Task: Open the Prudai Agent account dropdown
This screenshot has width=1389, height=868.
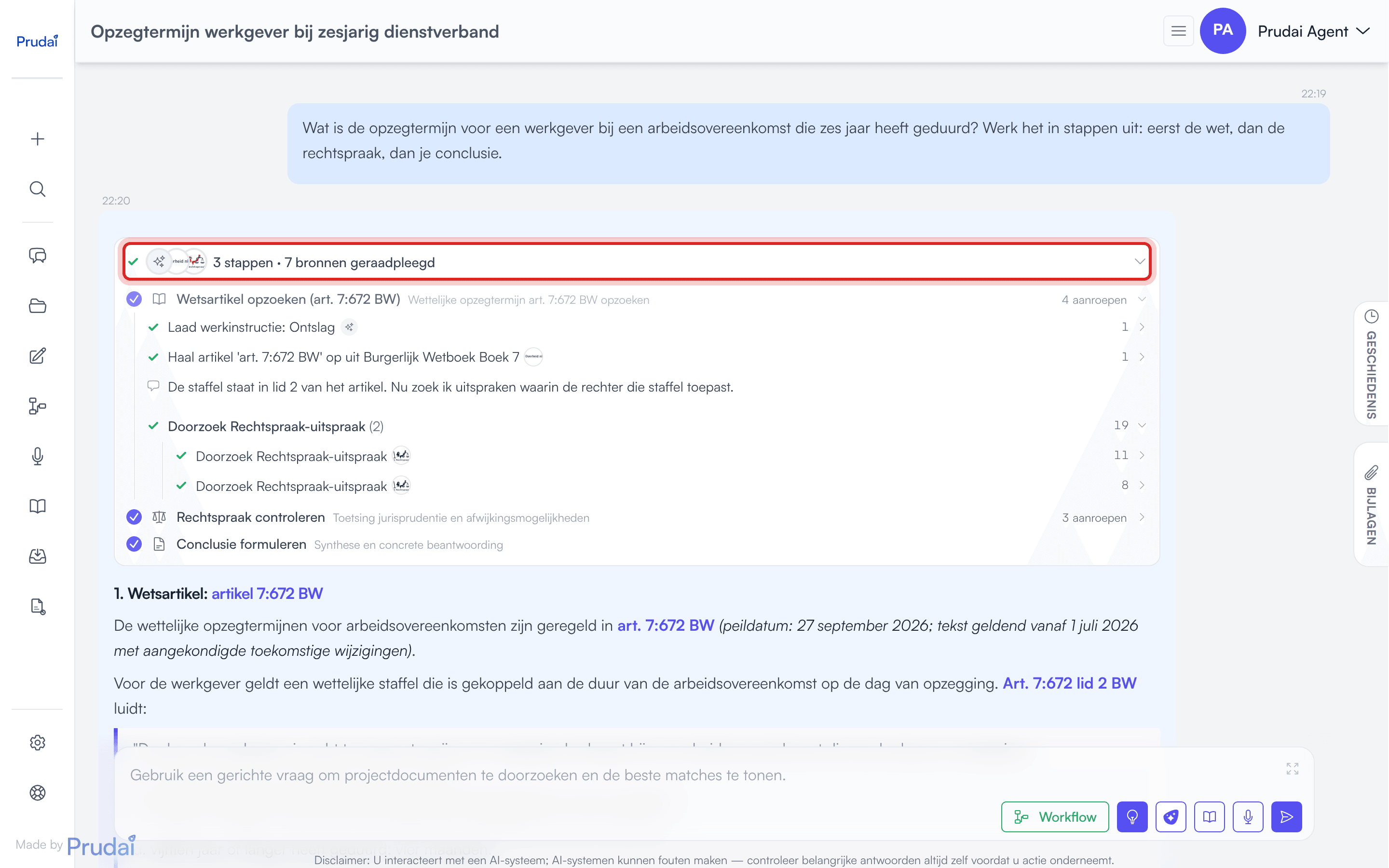Action: [1313, 31]
